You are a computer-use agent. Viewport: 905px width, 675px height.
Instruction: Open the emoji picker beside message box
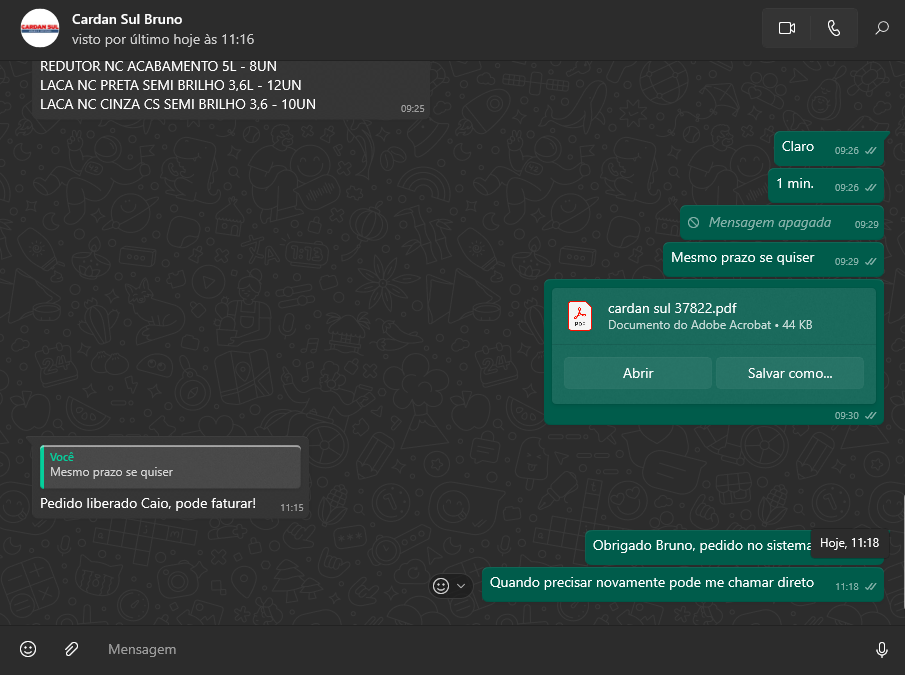28,649
